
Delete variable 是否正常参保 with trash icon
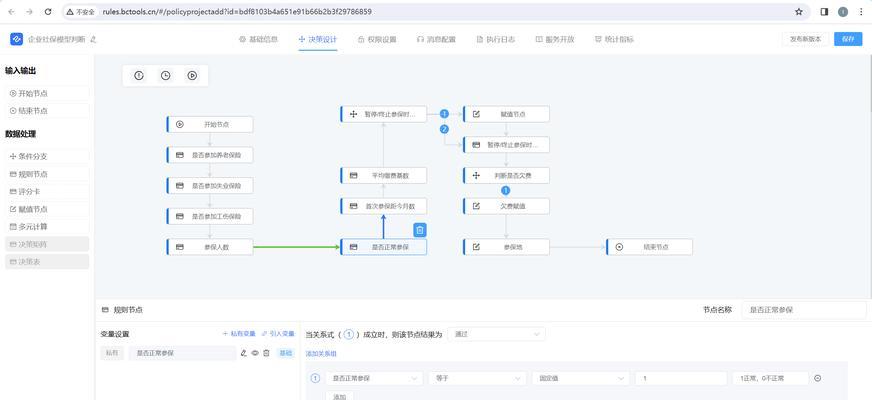(266, 353)
